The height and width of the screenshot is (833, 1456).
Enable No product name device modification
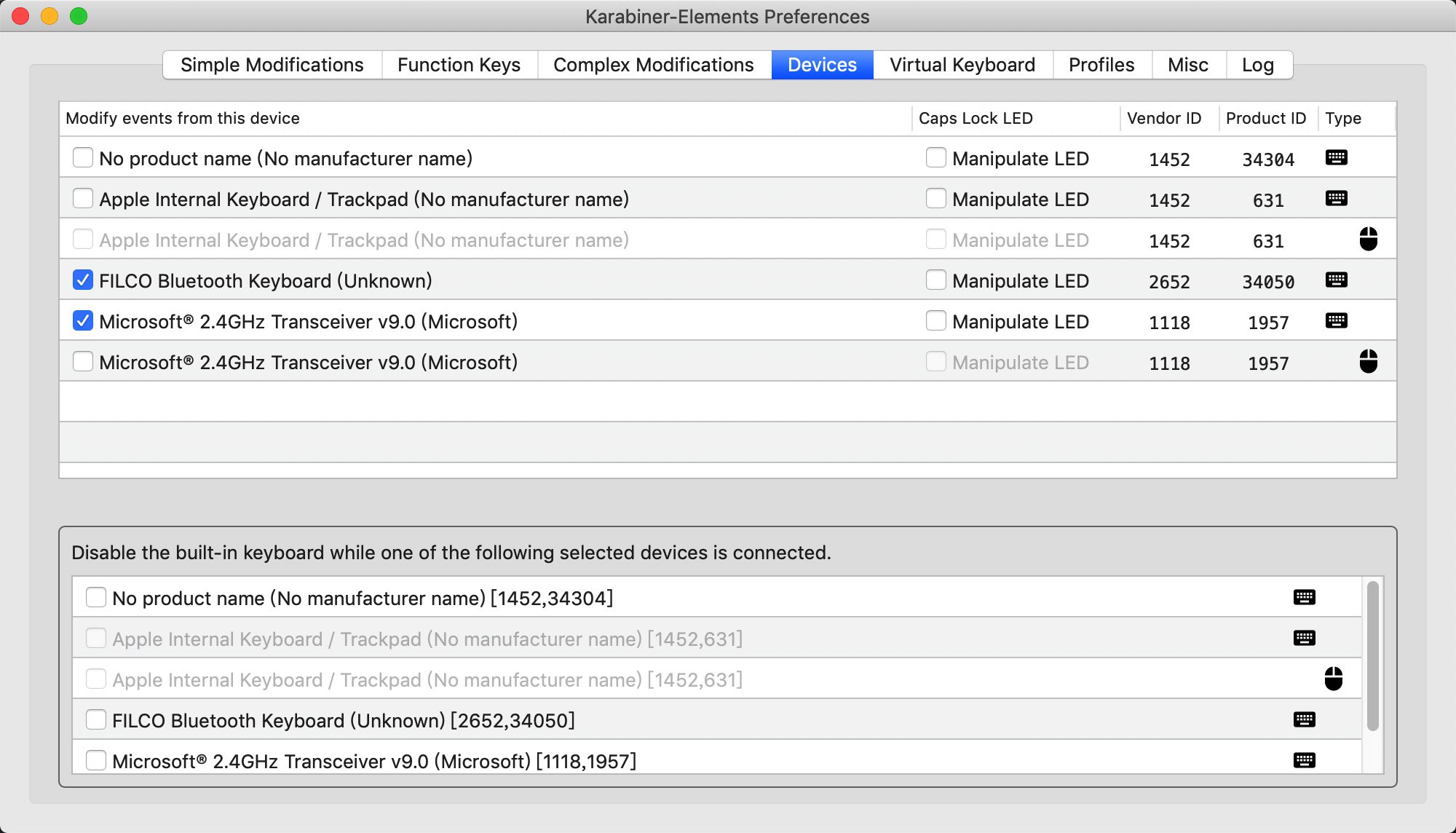[x=82, y=158]
